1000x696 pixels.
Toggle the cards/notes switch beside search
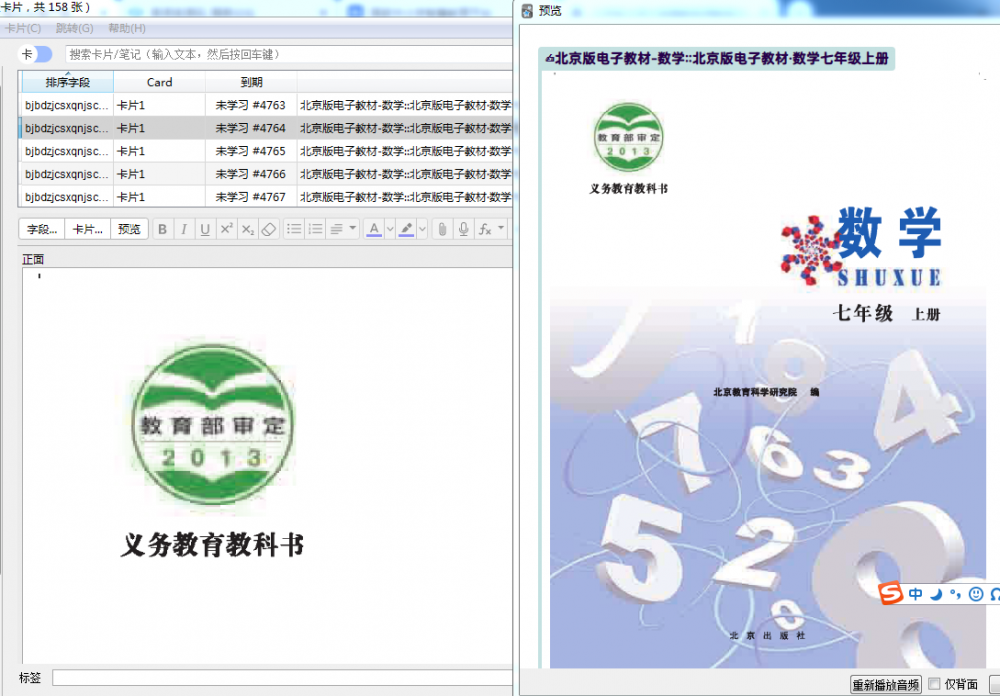36,54
